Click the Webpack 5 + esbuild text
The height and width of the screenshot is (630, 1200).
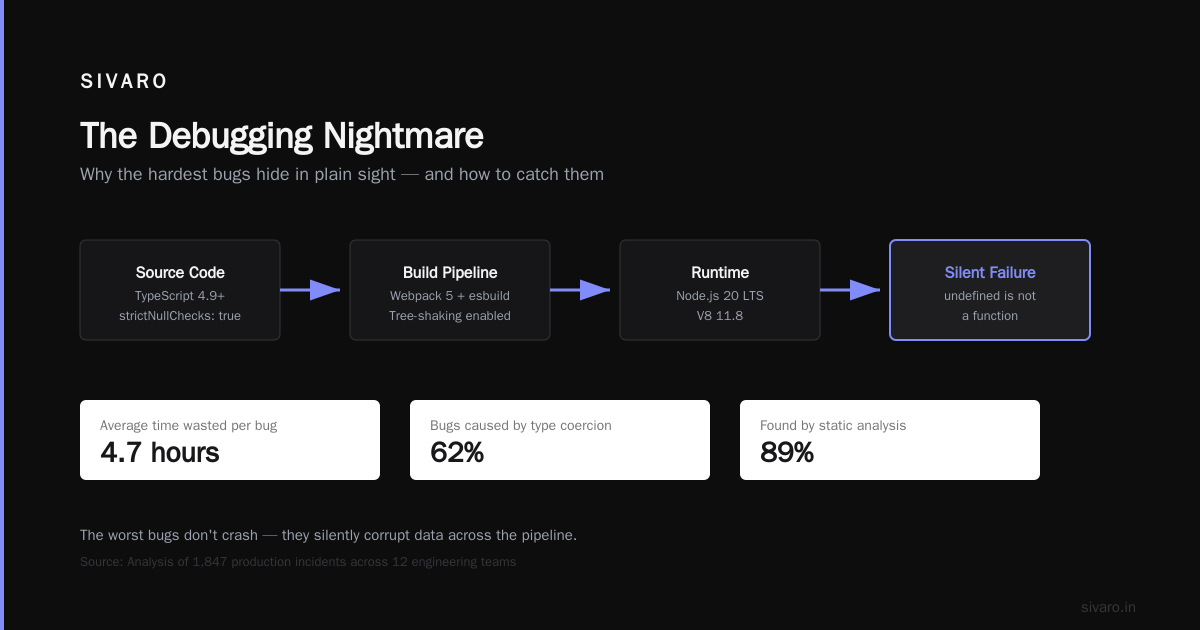(450, 296)
